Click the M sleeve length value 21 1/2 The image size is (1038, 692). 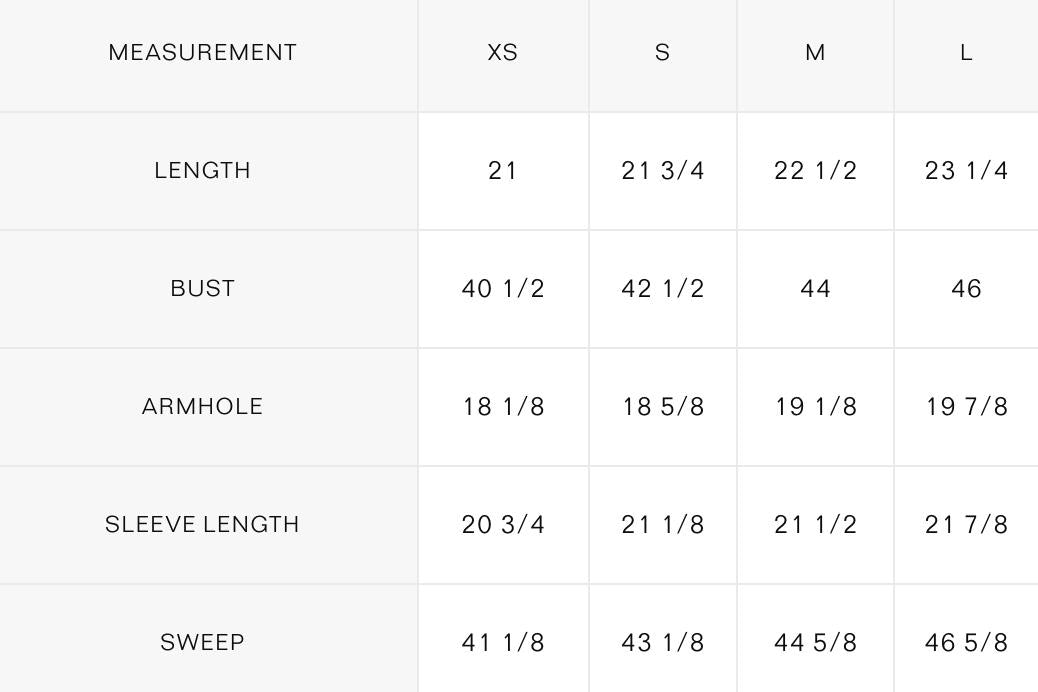tap(815, 524)
